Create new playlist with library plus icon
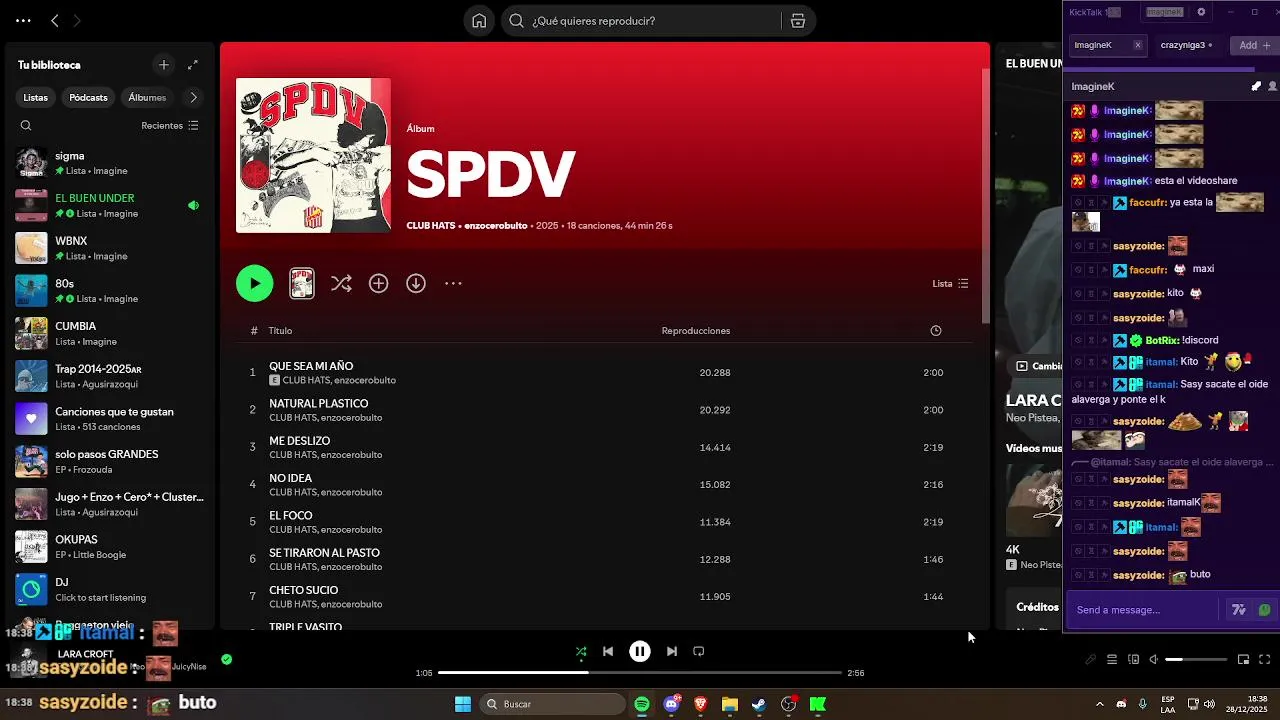 164,65
